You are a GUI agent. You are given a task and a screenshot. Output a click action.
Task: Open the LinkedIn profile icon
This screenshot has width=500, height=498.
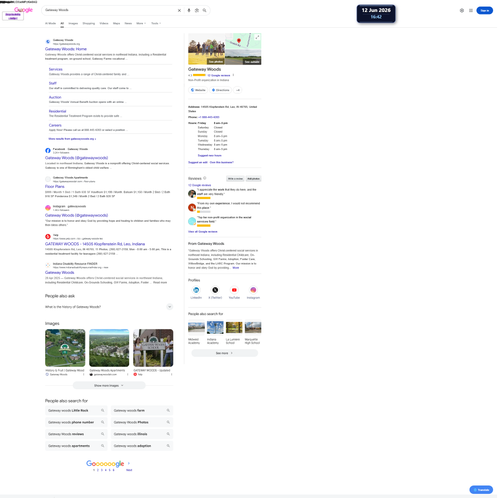point(196,290)
